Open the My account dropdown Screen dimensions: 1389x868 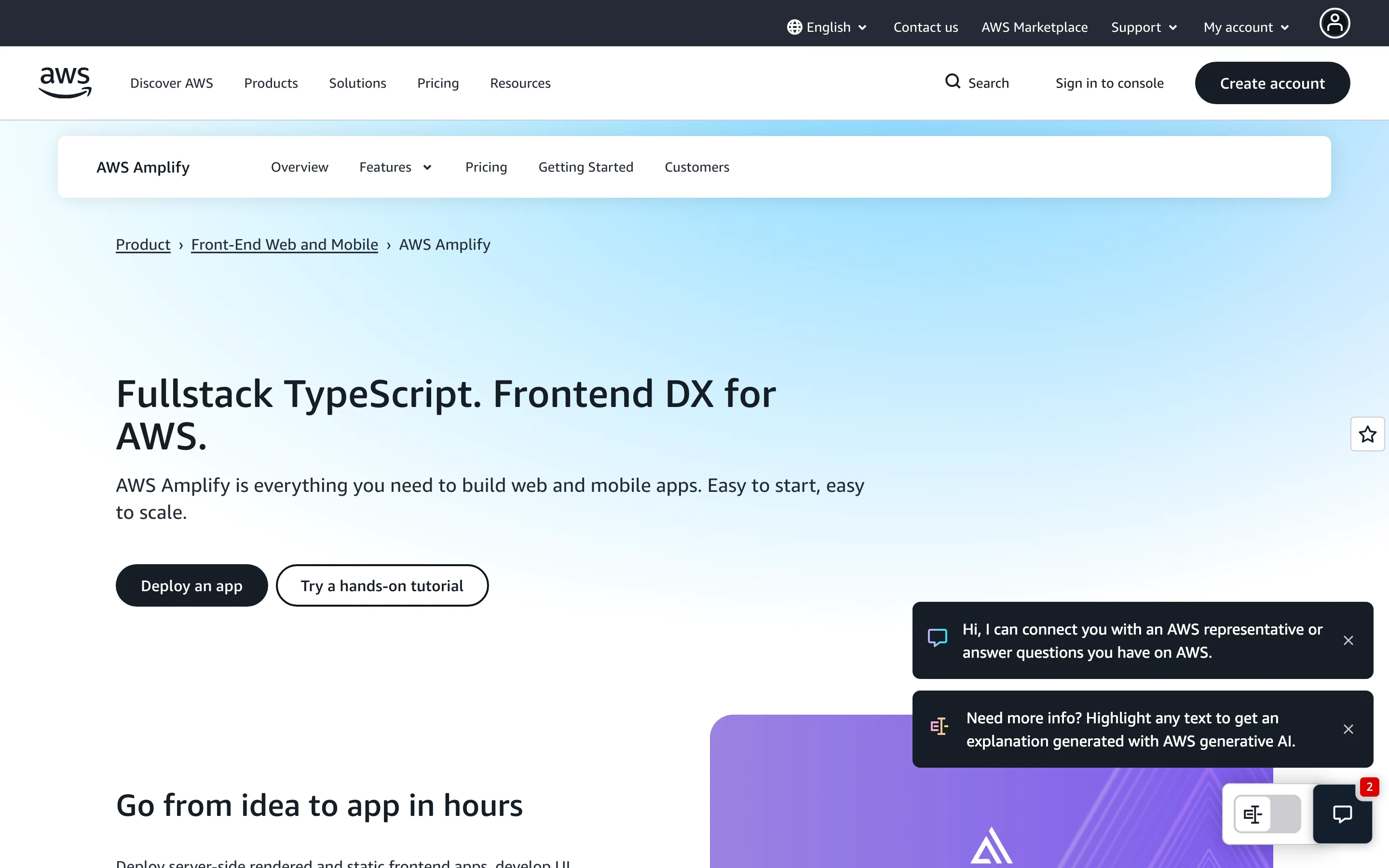[x=1245, y=27]
